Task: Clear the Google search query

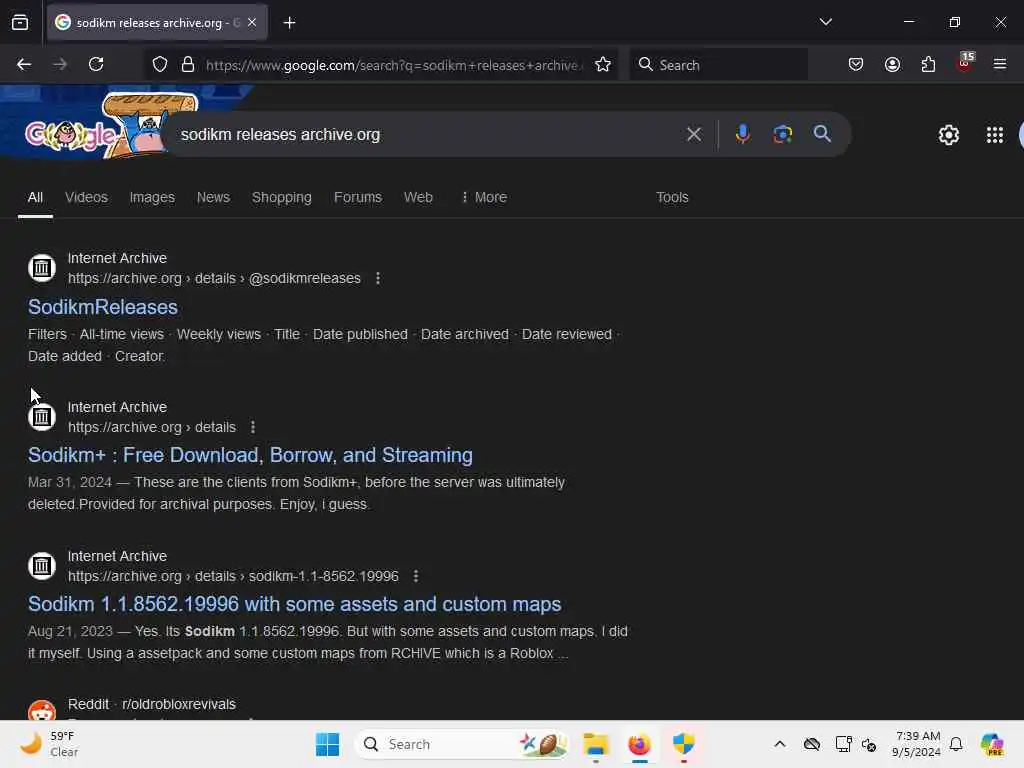Action: (694, 135)
